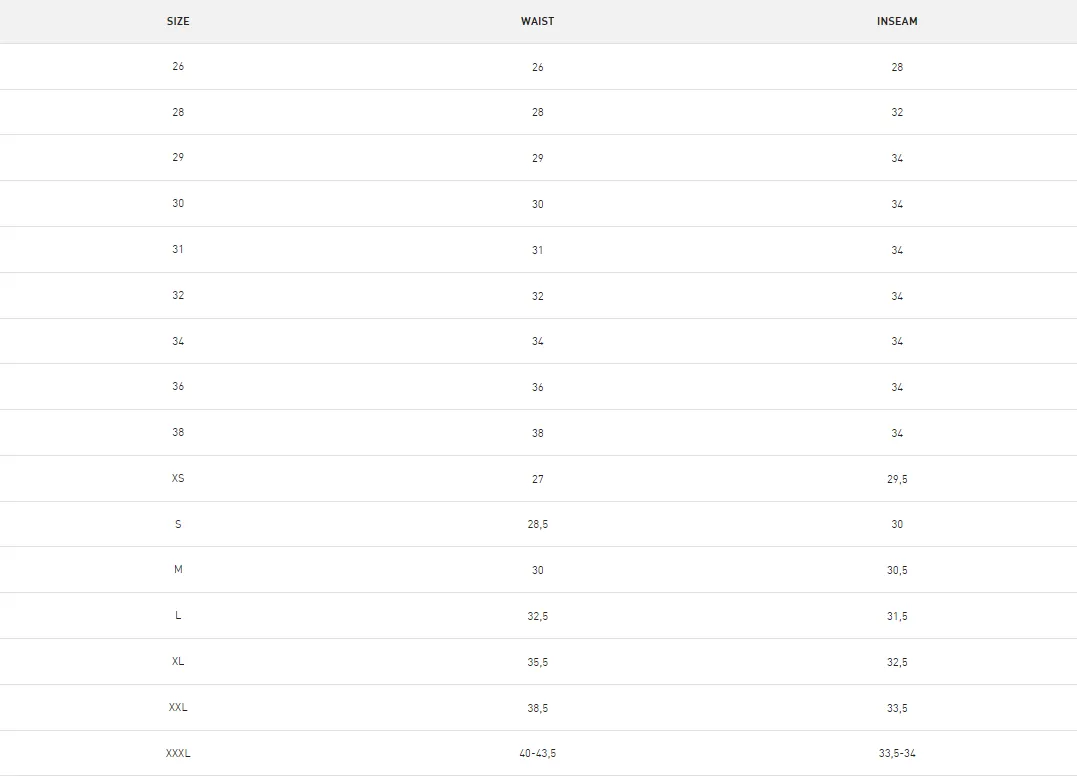Click the WAIST column header
Image resolution: width=1077 pixels, height=776 pixels.
click(537, 21)
